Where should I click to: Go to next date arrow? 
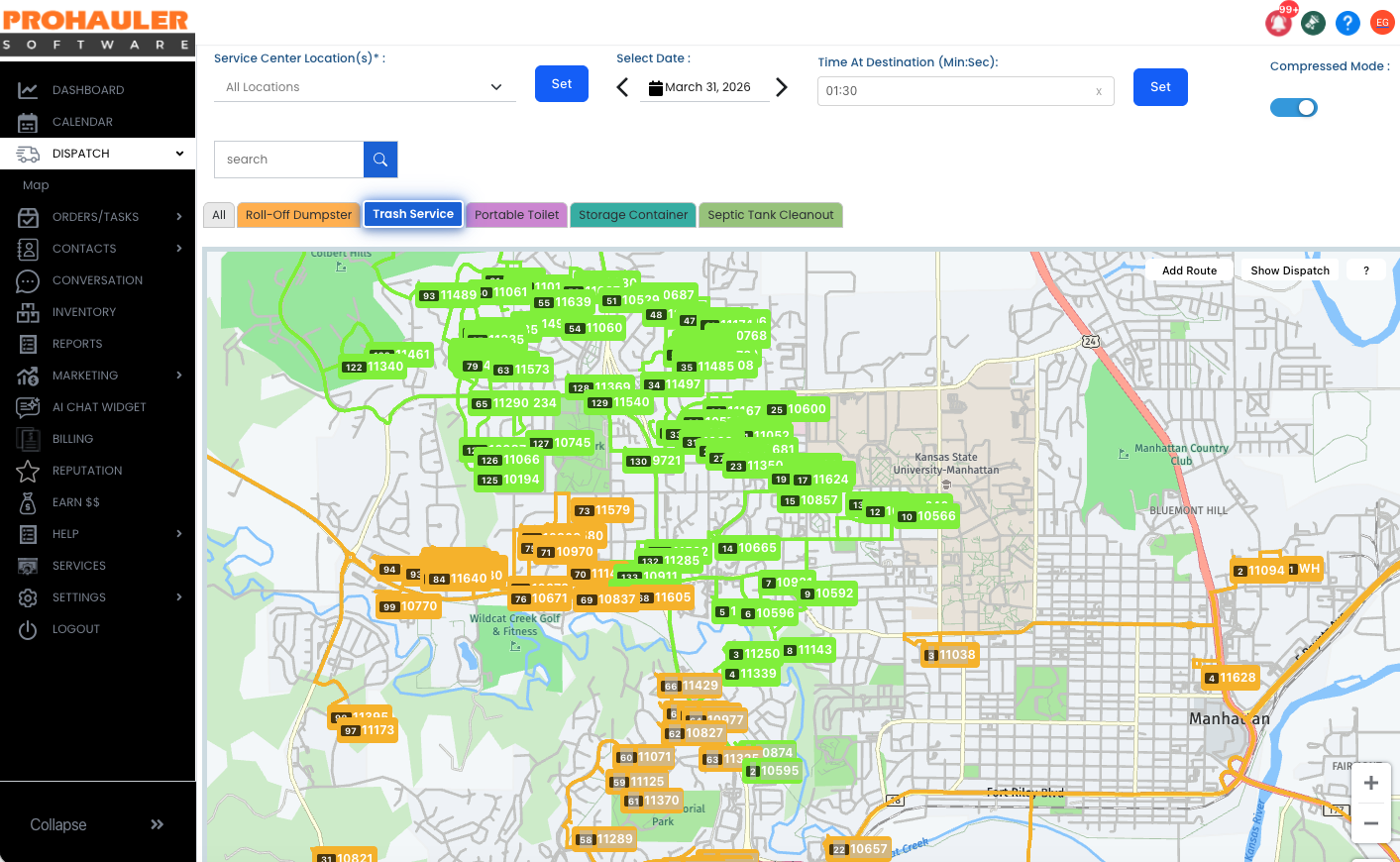782,87
